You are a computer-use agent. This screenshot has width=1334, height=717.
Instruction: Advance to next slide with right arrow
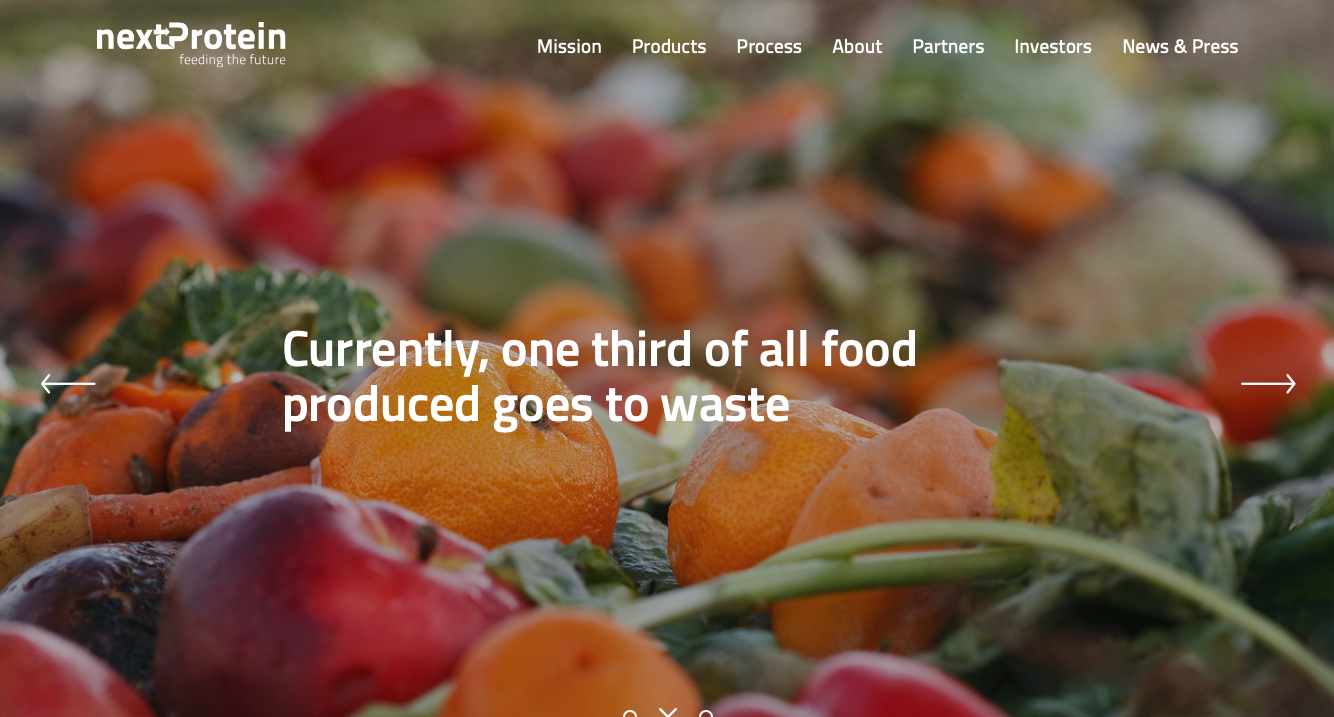point(1268,383)
